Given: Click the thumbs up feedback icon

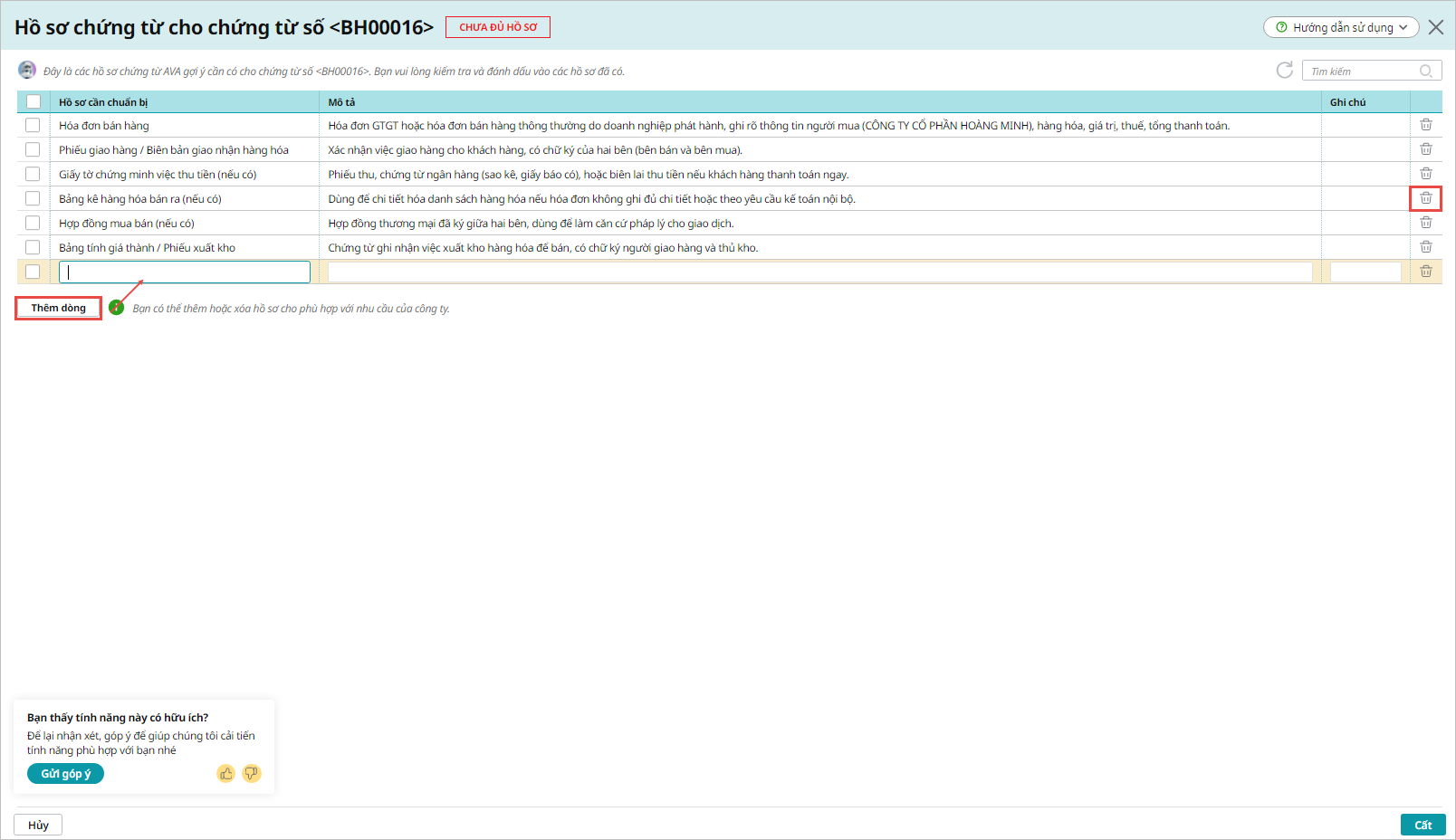Looking at the screenshot, I should (225, 773).
